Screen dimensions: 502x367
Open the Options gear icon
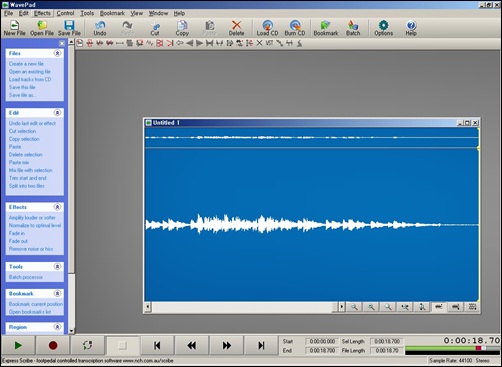[383, 28]
